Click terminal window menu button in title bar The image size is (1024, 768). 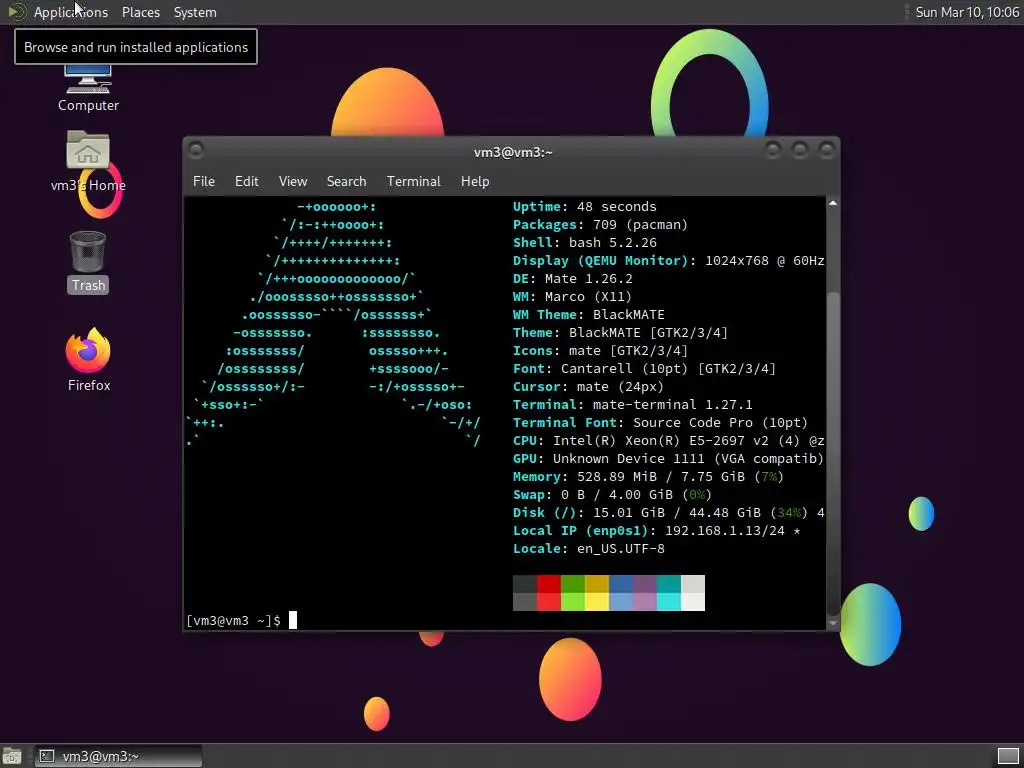(195, 150)
